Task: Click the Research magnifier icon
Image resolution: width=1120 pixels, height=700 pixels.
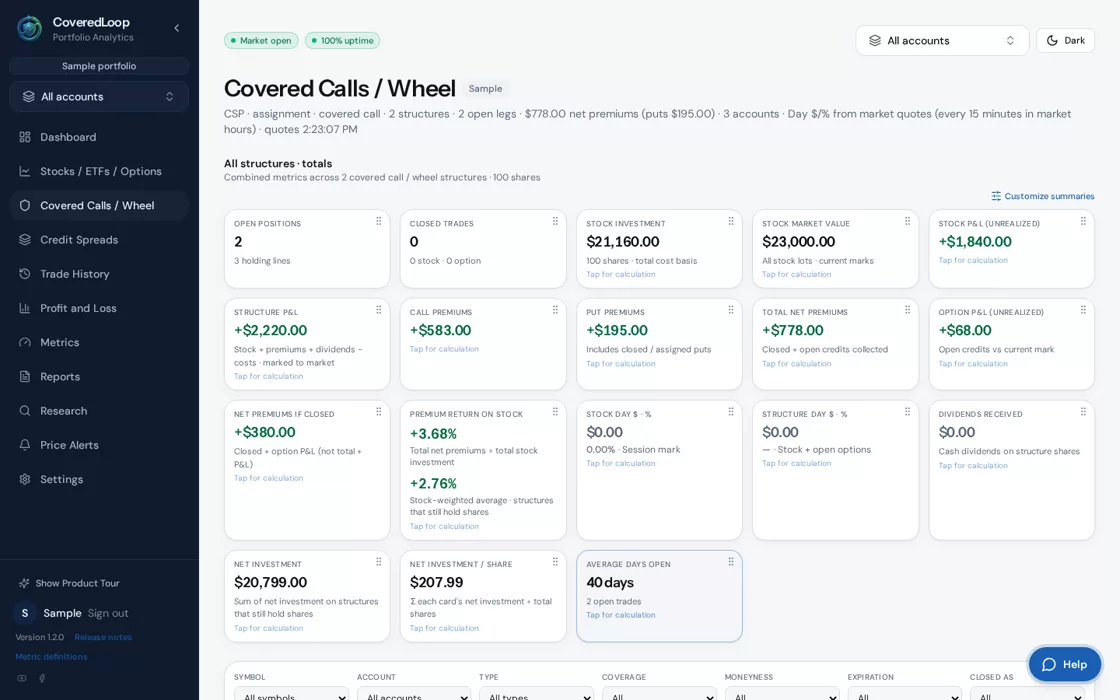Action: pyautogui.click(x=25, y=411)
